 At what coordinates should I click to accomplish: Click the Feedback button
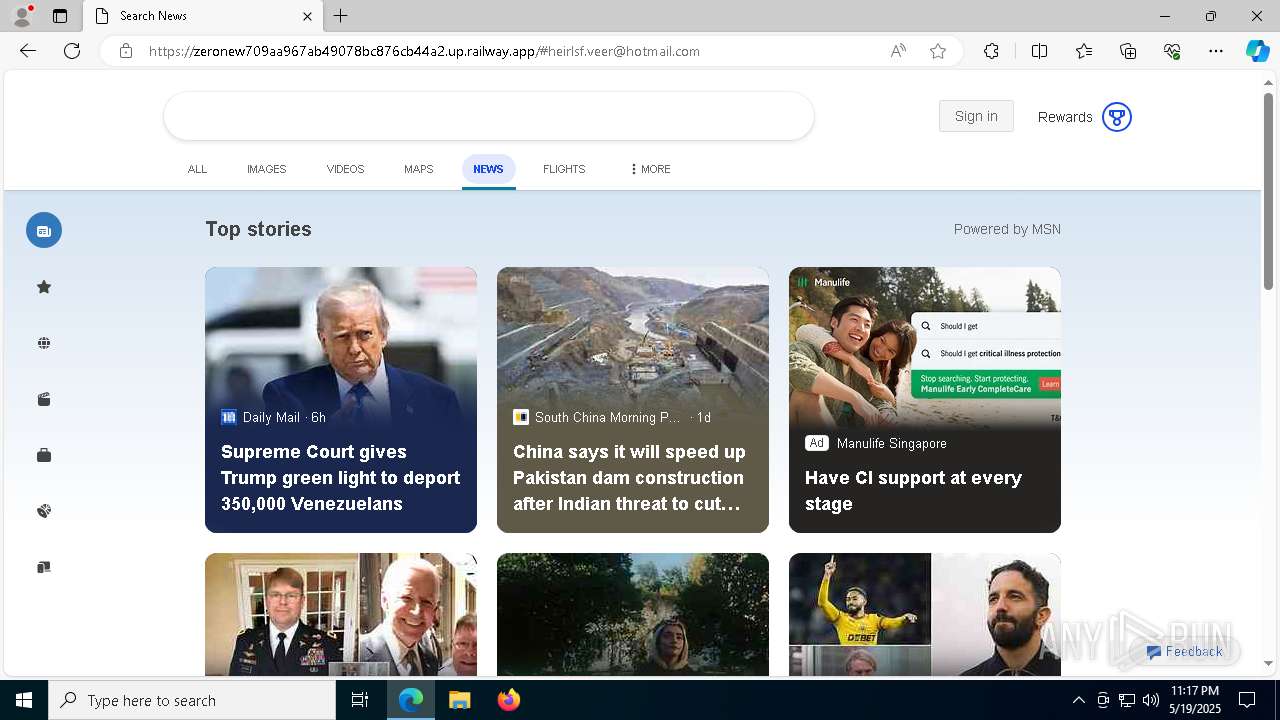[1185, 651]
